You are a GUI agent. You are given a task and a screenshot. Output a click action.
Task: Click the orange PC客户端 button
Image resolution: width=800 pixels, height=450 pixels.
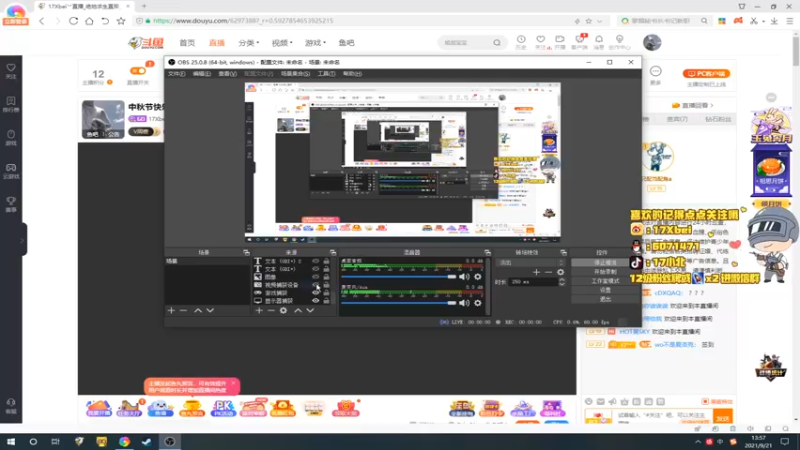[x=706, y=73]
